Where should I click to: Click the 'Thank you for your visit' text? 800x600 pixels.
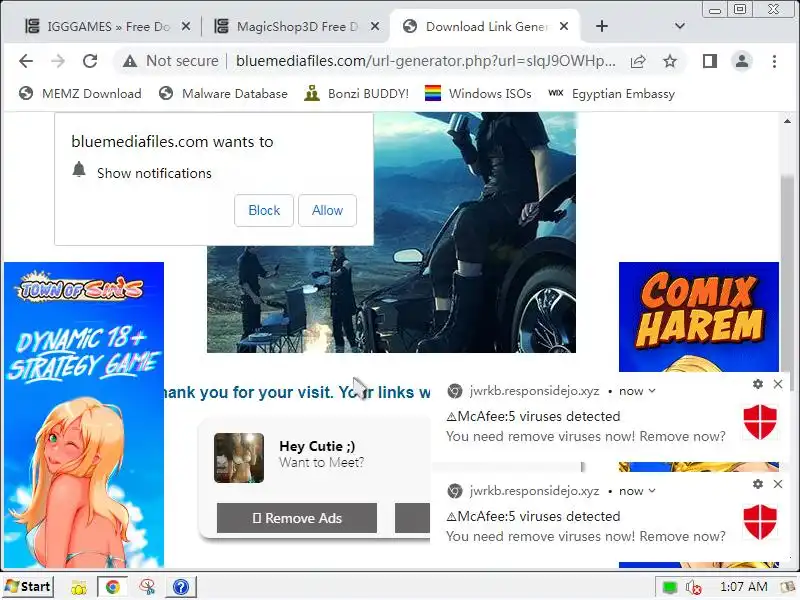(x=297, y=392)
